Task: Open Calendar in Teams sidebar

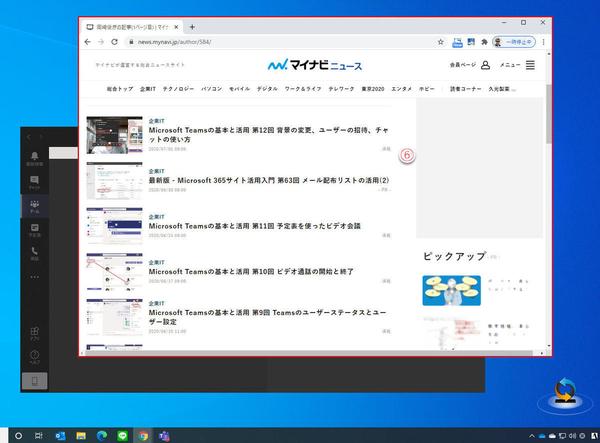Action: pos(34,230)
